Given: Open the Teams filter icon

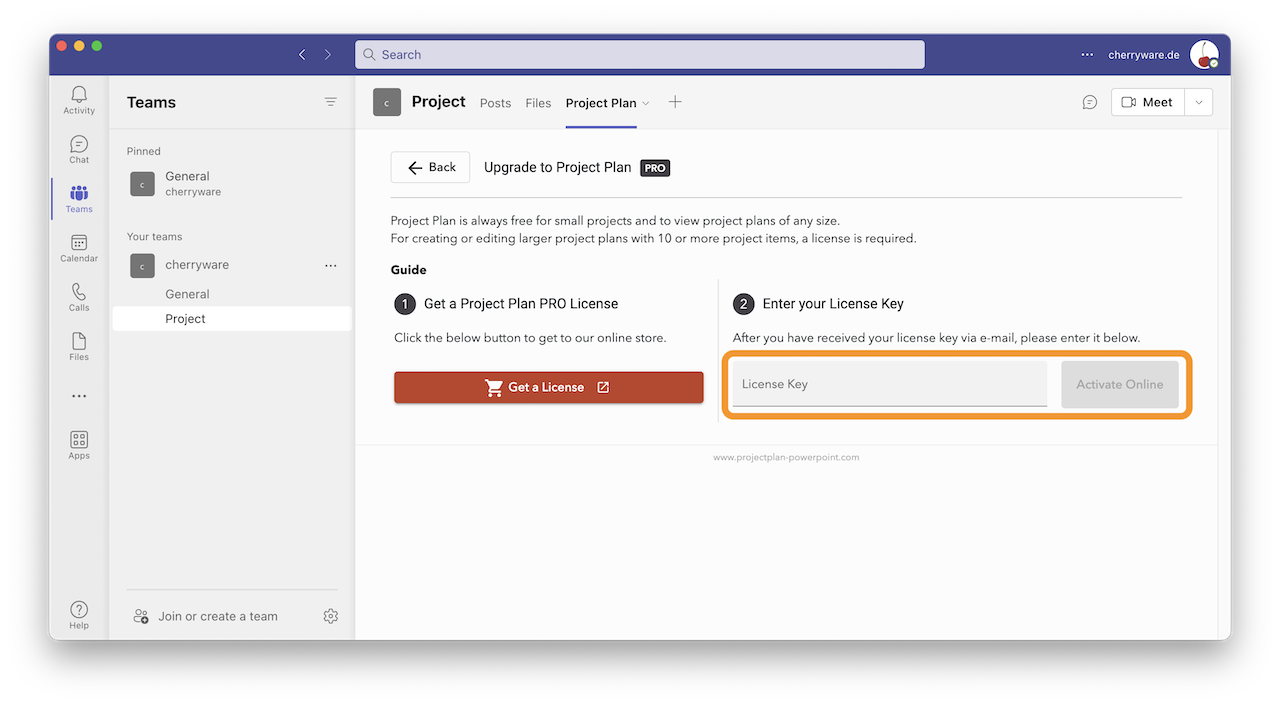Looking at the screenshot, I should [331, 102].
